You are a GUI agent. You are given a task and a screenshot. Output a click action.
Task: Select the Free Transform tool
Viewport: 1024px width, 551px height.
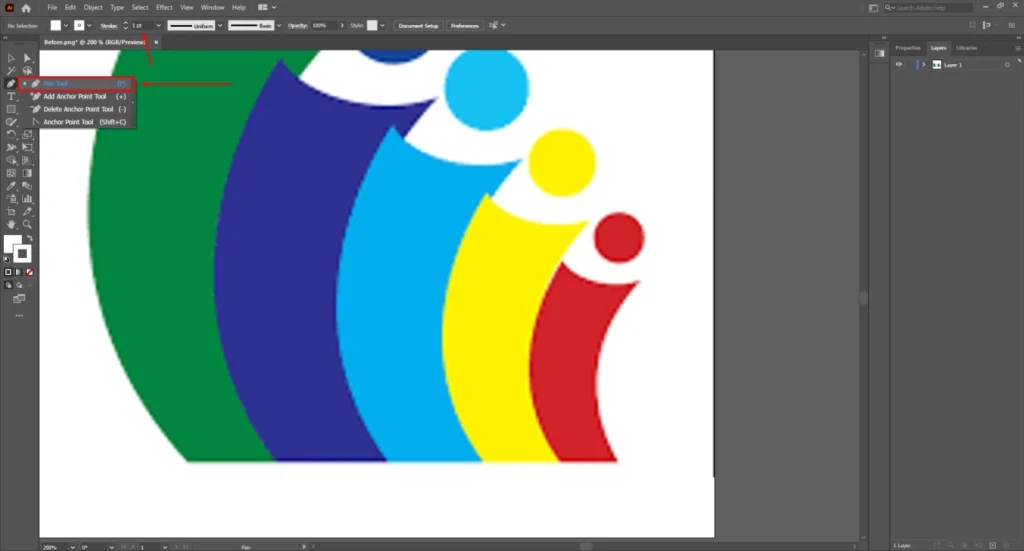[27, 148]
